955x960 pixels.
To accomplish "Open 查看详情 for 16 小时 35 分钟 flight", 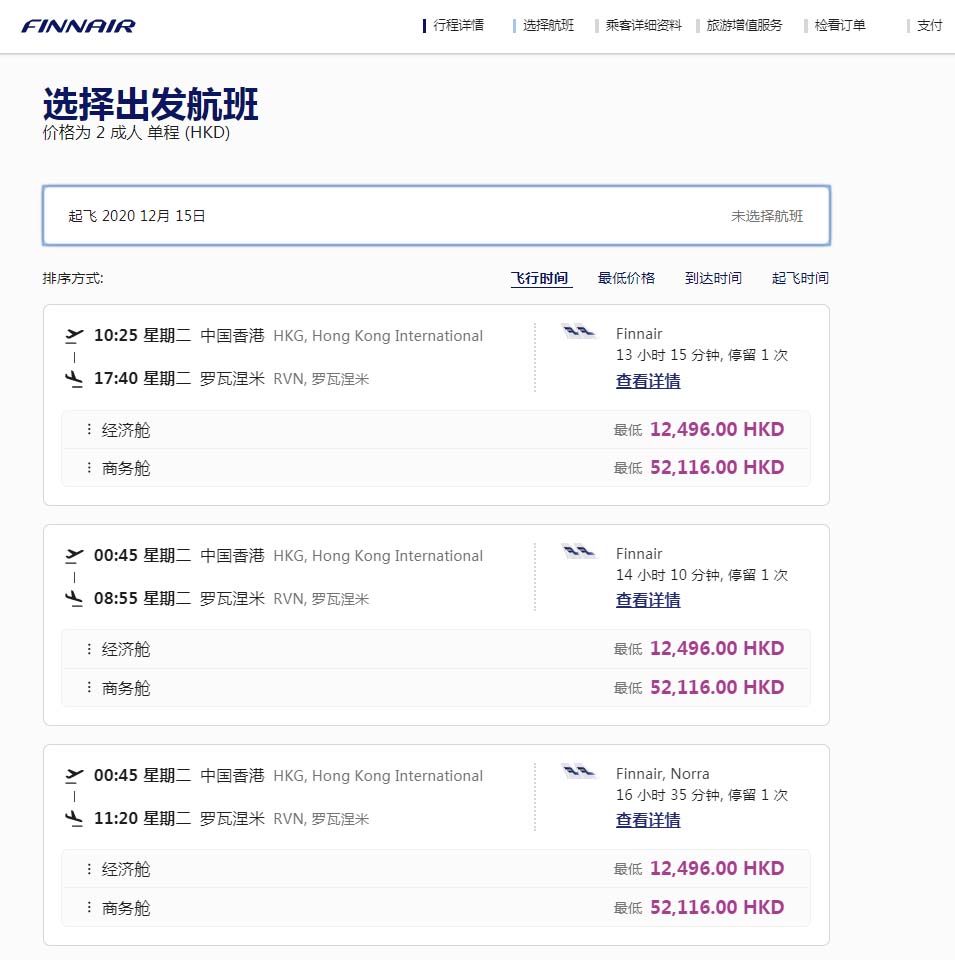I will point(648,820).
